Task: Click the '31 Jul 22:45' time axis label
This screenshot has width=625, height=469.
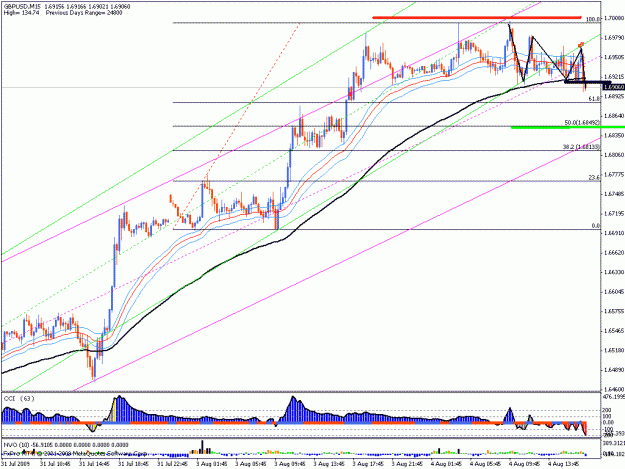Action: click(x=172, y=464)
